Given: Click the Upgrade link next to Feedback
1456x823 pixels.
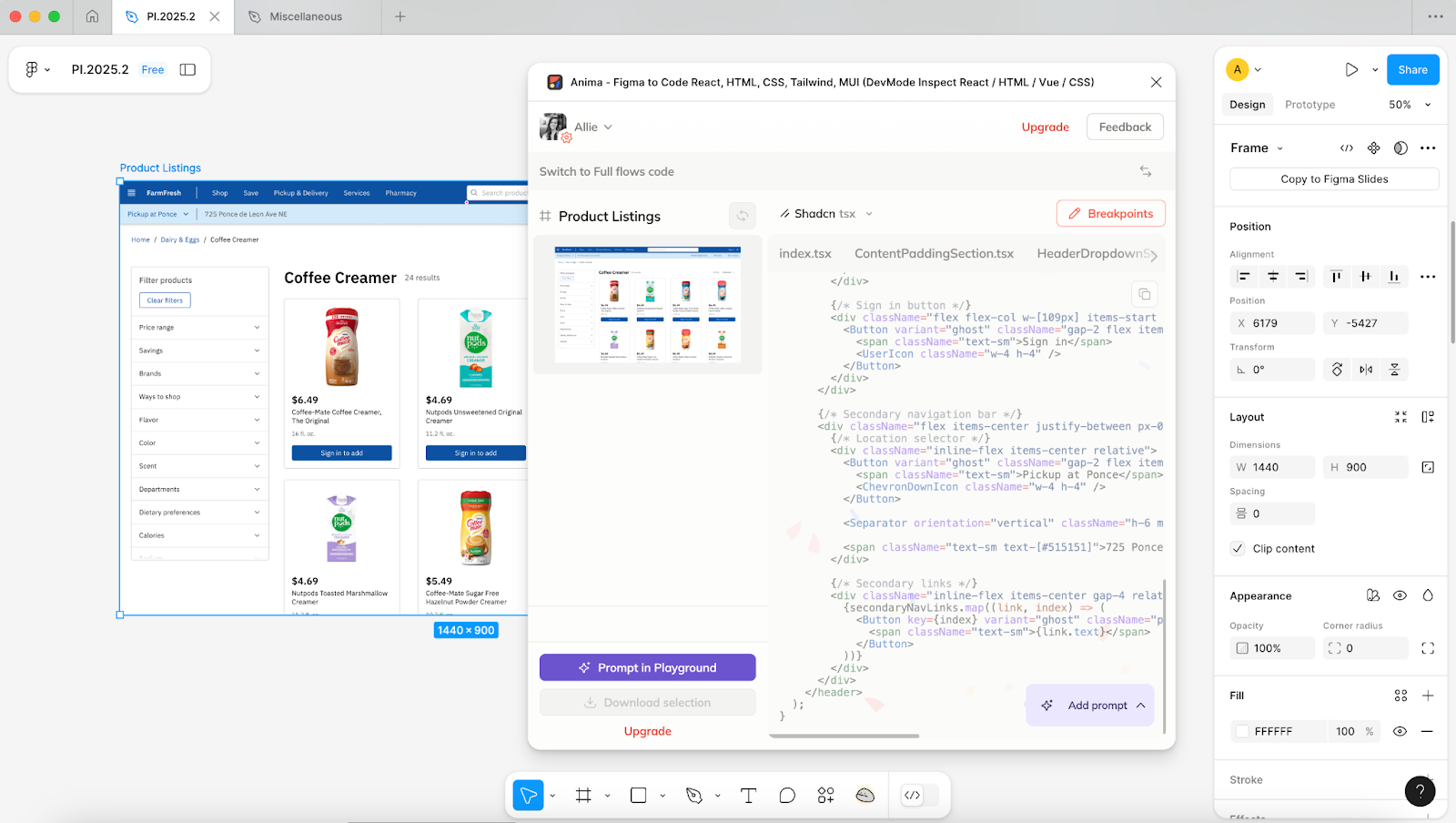Looking at the screenshot, I should coord(1045,127).
